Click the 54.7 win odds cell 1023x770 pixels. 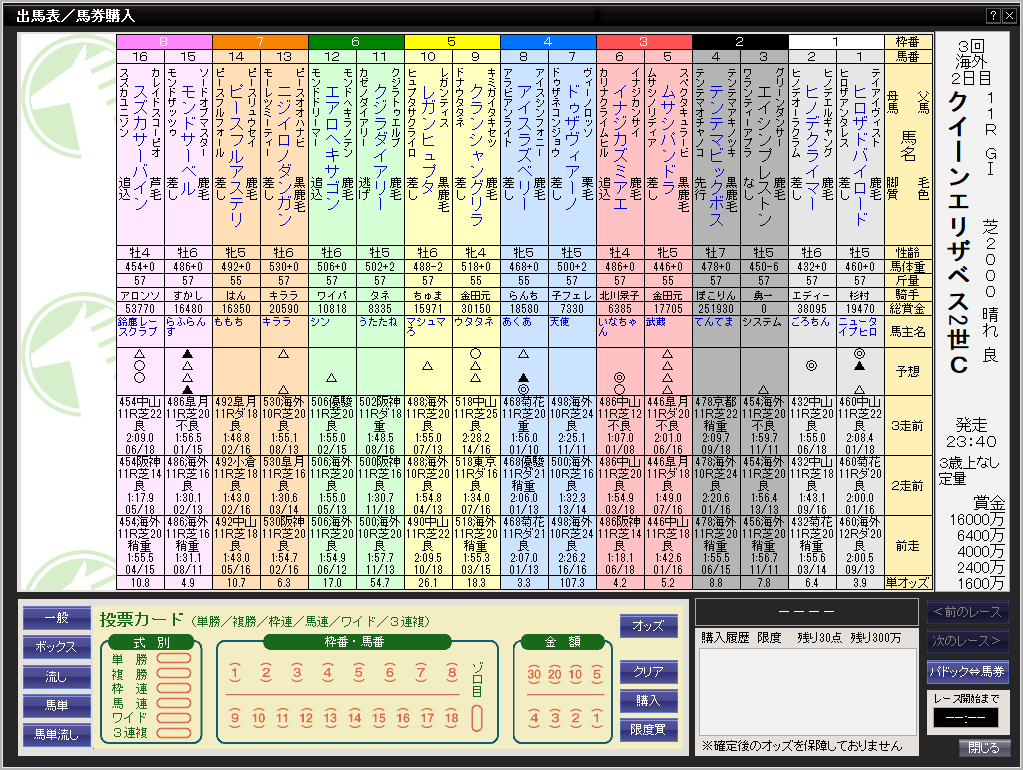tap(380, 583)
